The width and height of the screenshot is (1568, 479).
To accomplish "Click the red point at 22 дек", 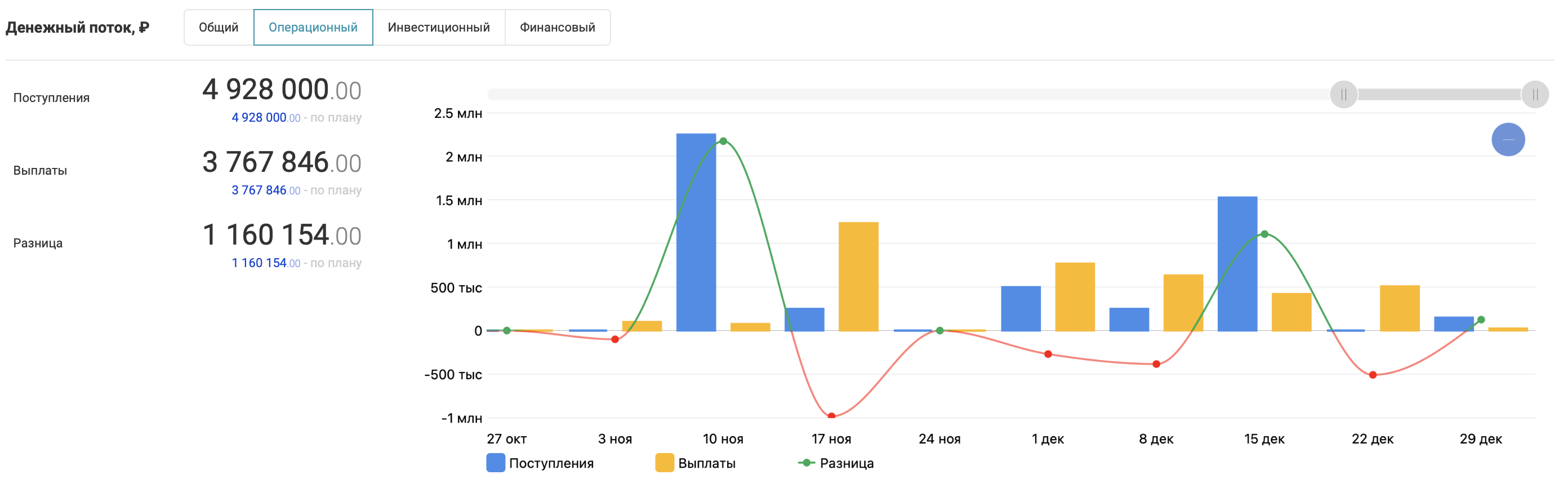I will click(1373, 375).
